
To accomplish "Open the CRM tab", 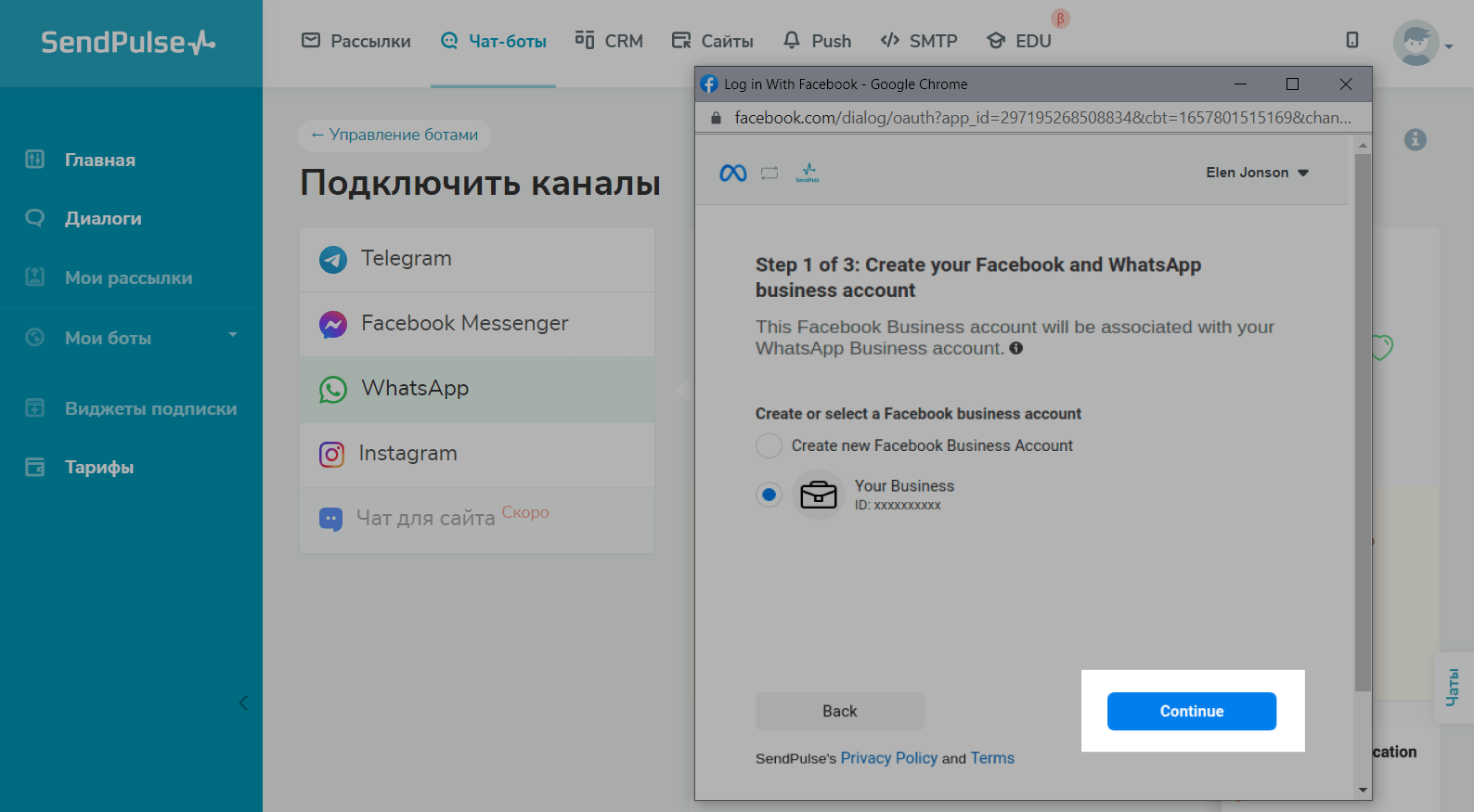I will (609, 41).
